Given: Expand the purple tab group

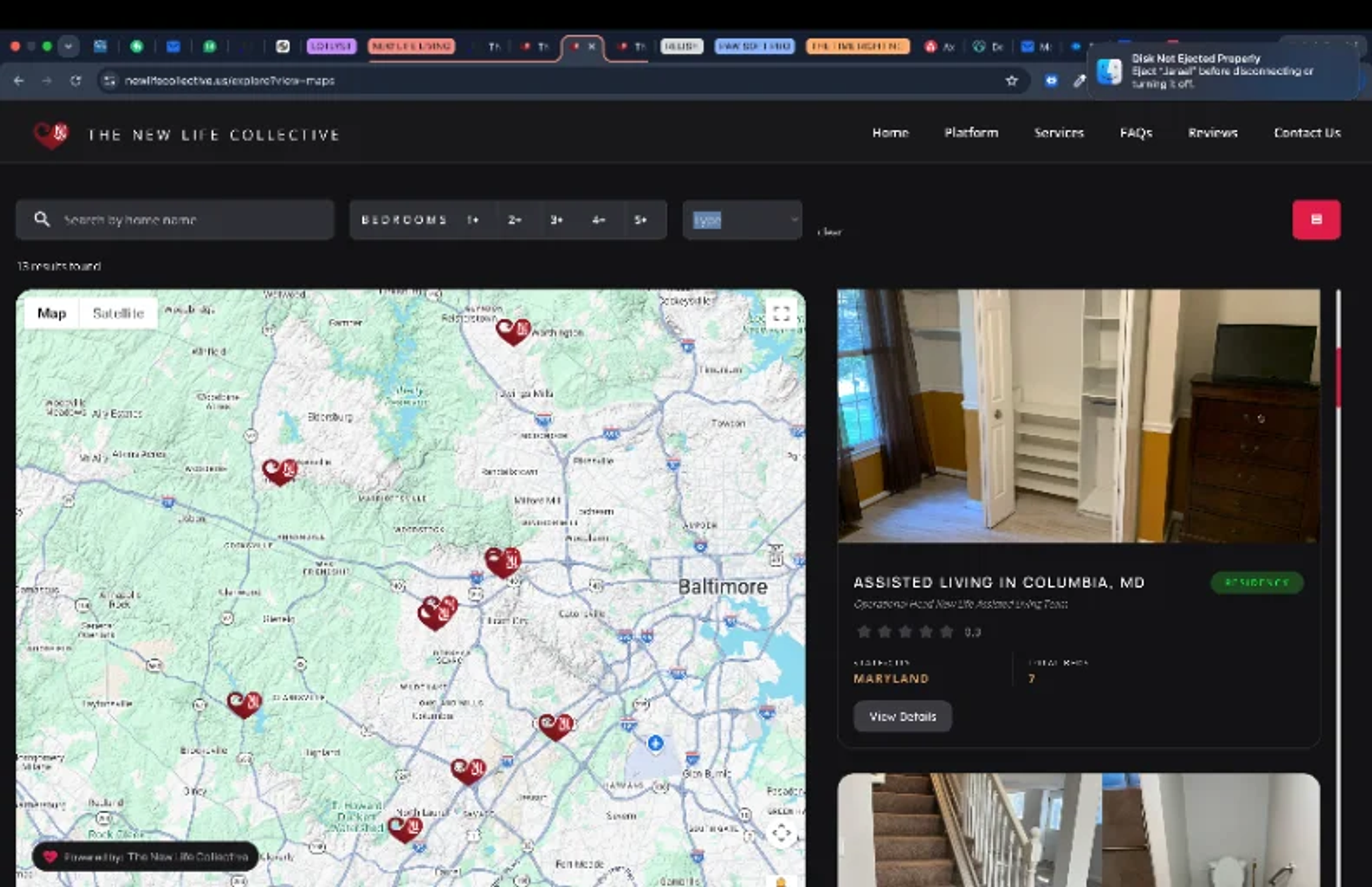Looking at the screenshot, I should pyautogui.click(x=331, y=46).
